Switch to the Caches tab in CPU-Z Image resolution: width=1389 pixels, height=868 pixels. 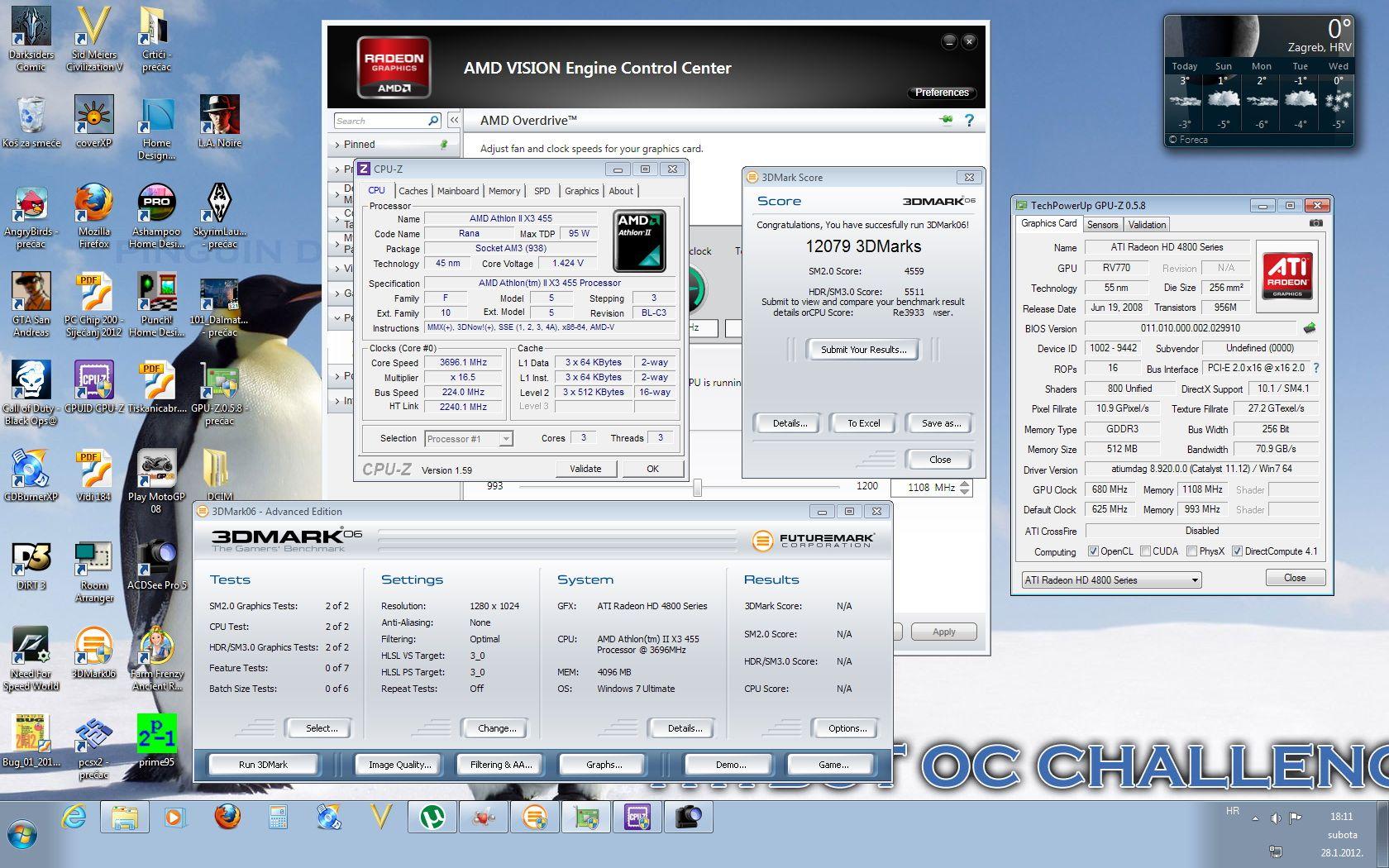pyautogui.click(x=413, y=191)
